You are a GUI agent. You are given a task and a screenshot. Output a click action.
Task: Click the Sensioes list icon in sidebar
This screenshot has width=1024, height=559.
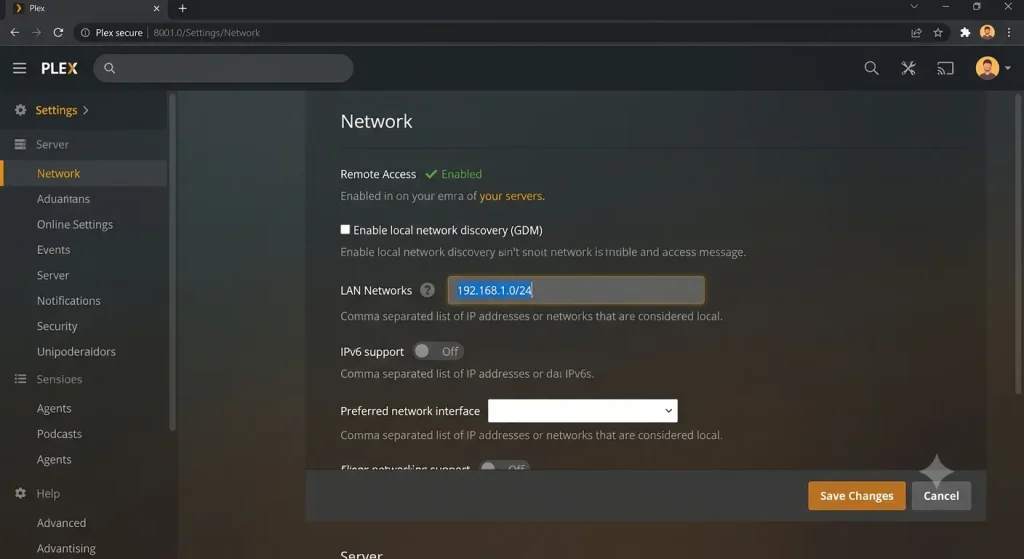(20, 379)
